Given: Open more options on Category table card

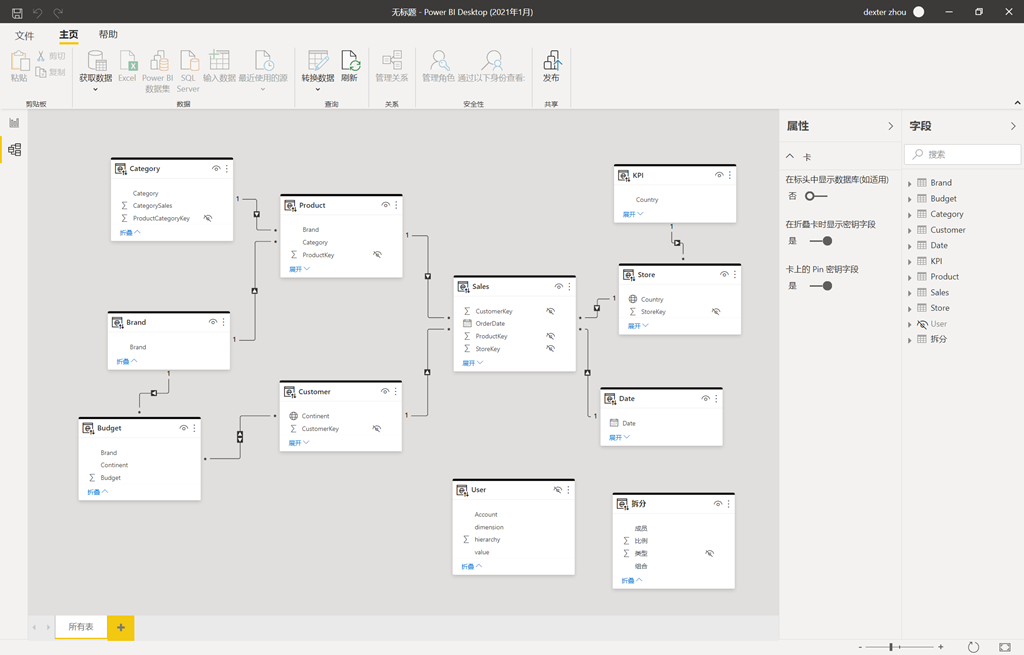Looking at the screenshot, I should tap(227, 168).
